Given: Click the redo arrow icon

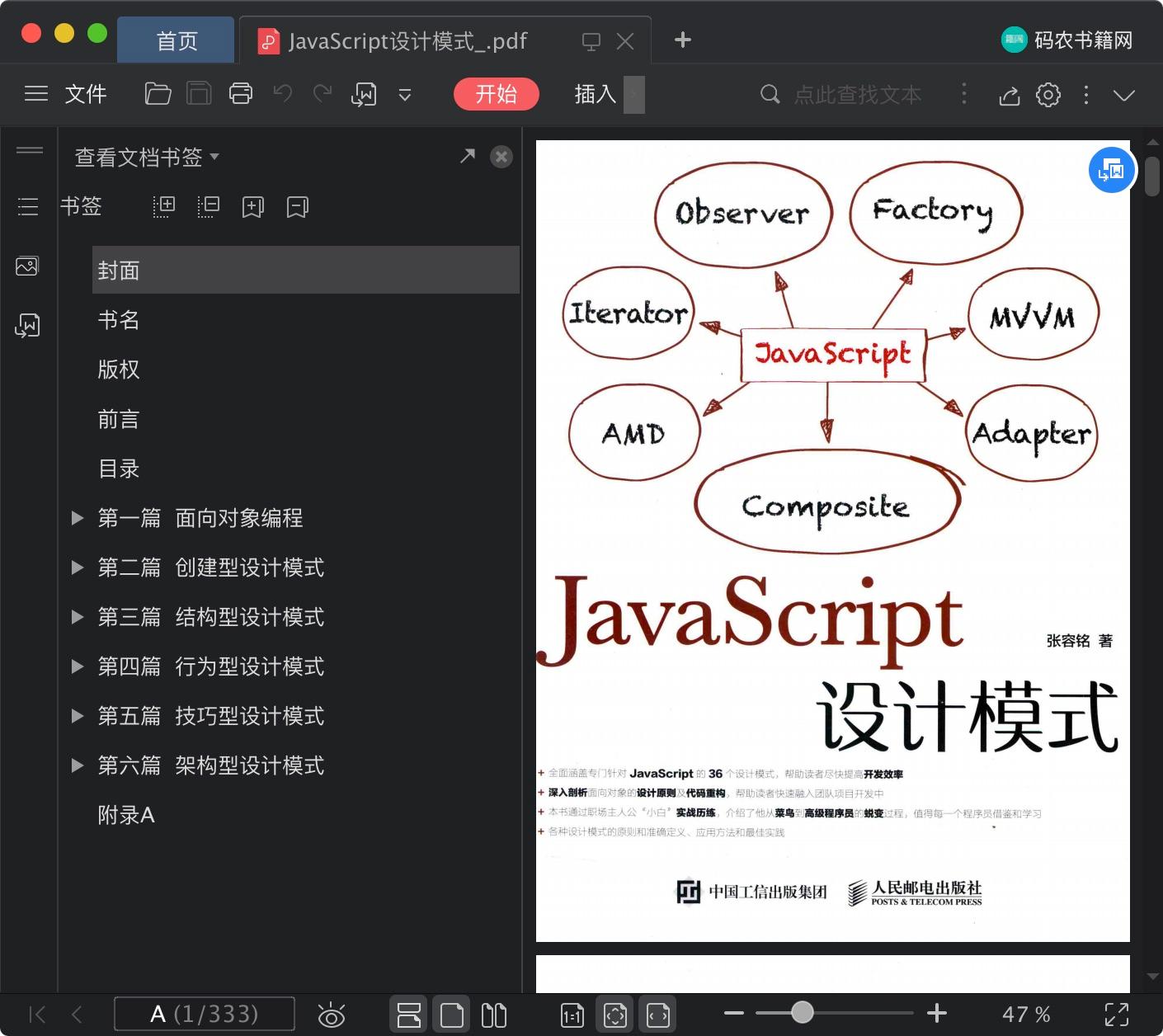Looking at the screenshot, I should 323,93.
